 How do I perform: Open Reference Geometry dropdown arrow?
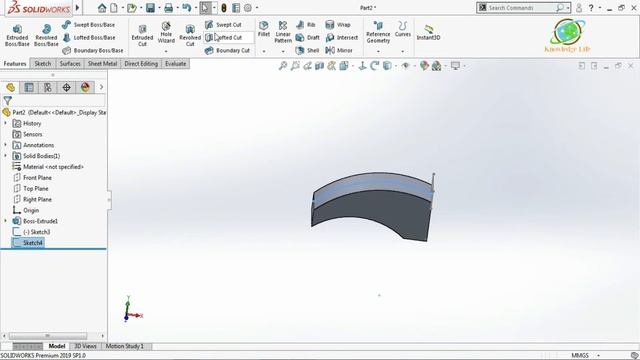(378, 51)
